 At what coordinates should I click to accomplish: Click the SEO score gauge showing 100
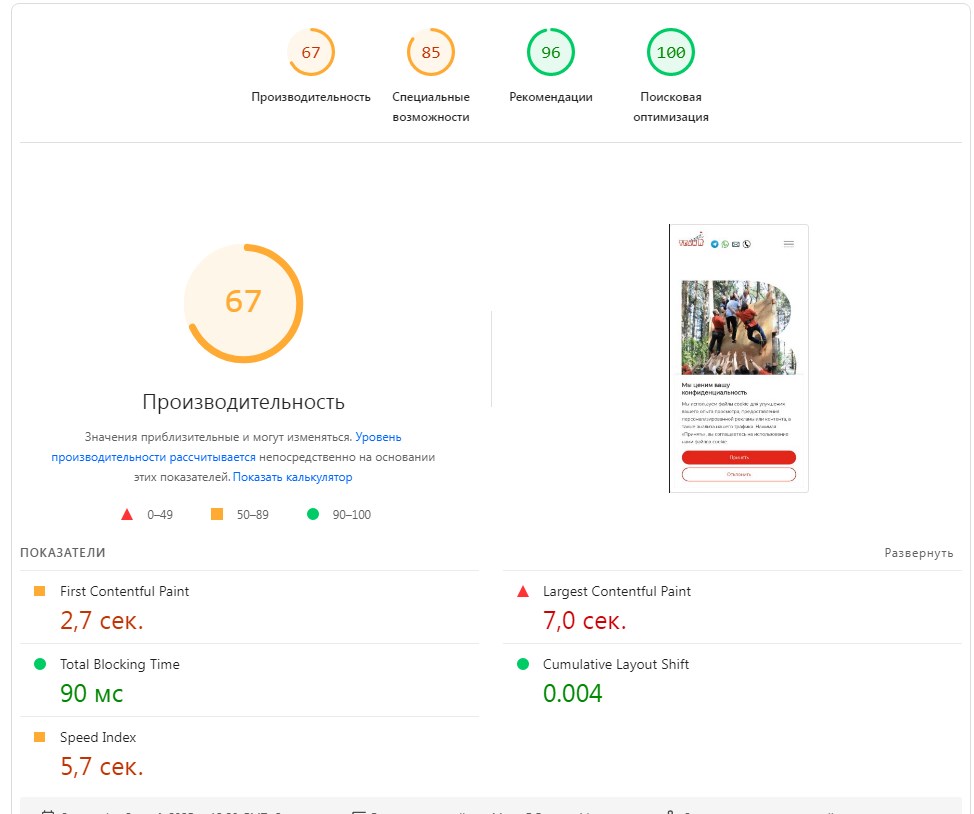coord(671,53)
